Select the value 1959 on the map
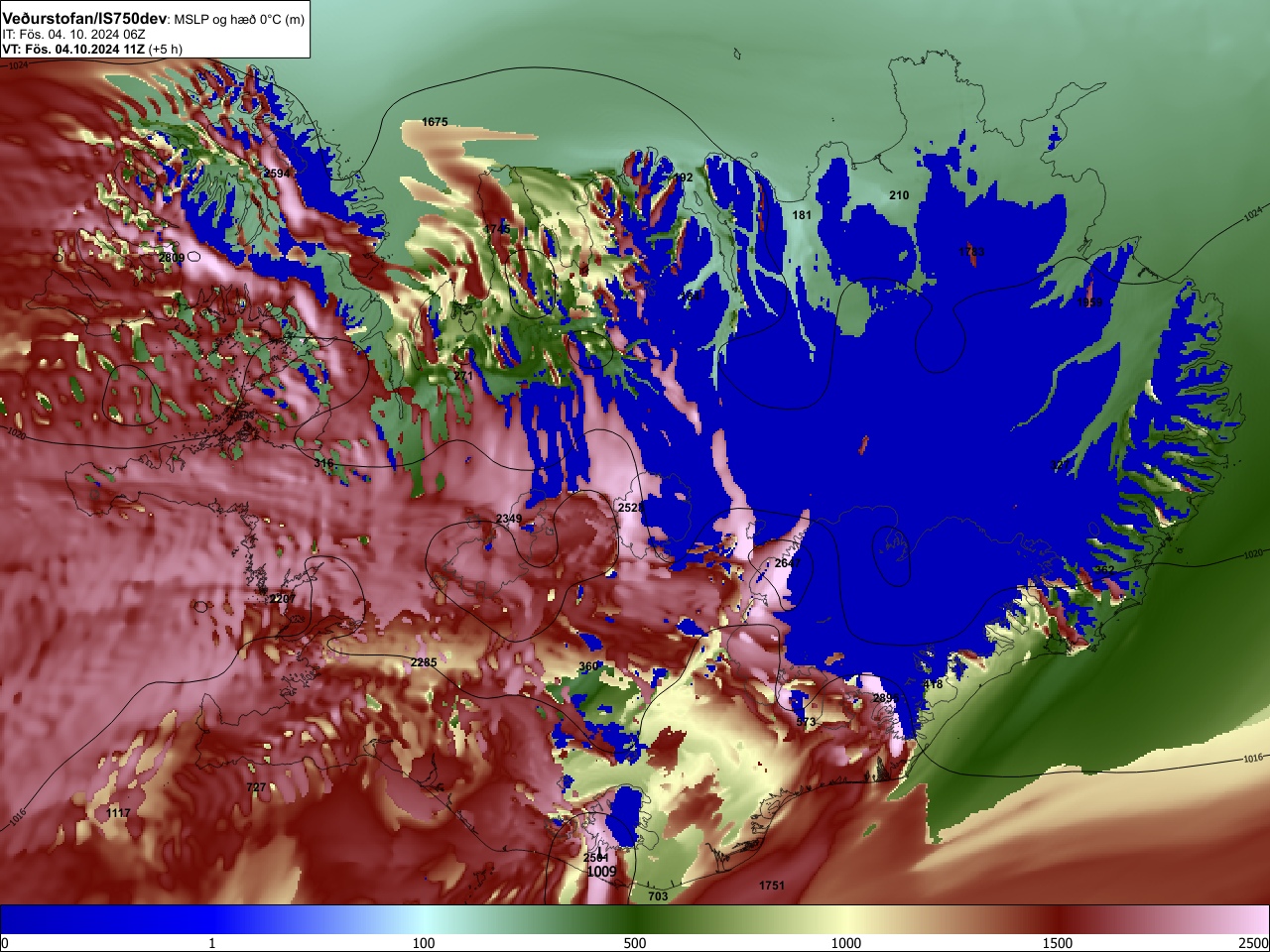1270x952 pixels. tap(1090, 302)
